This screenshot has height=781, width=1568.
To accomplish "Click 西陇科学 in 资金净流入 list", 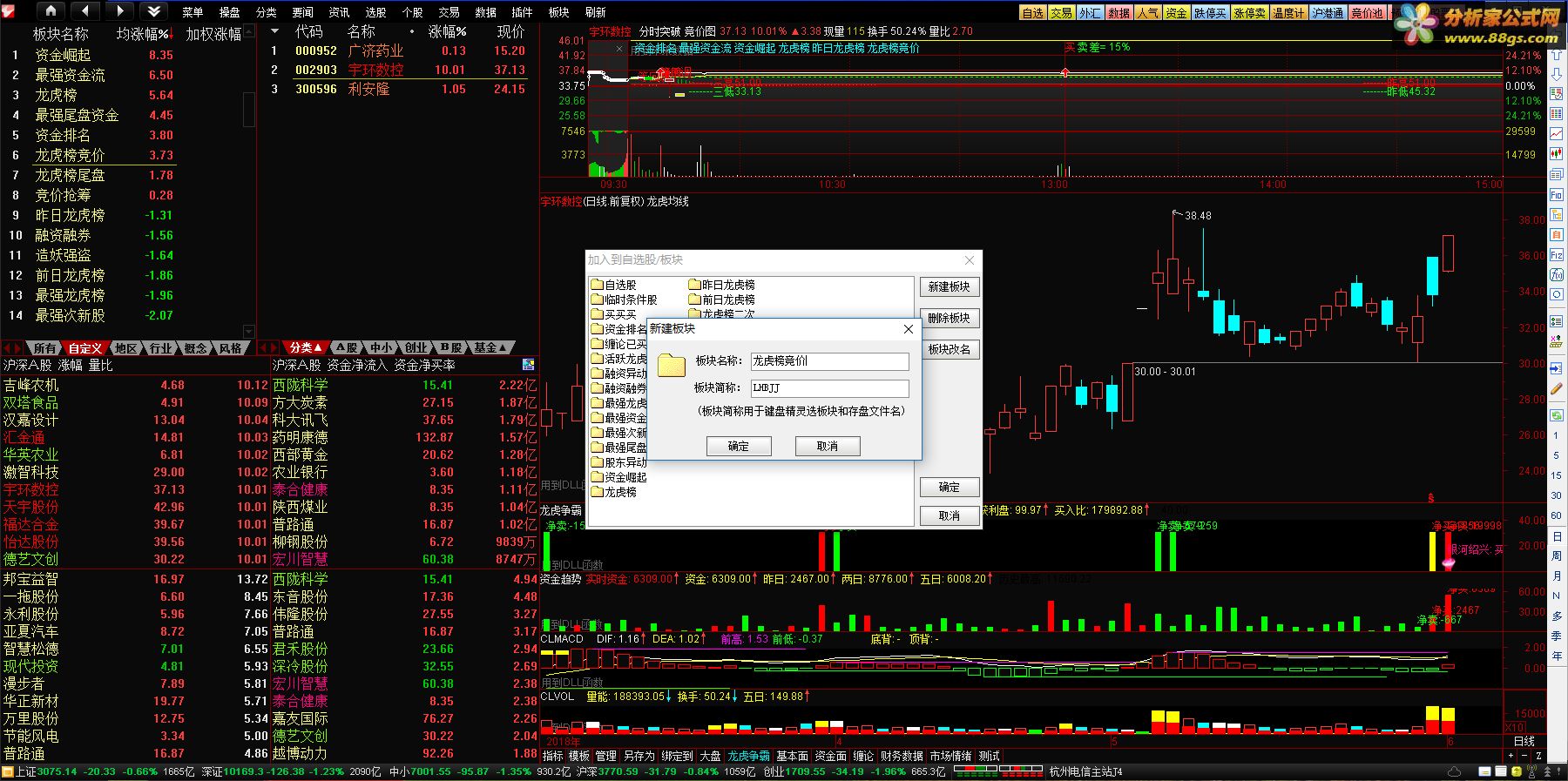I will [300, 385].
